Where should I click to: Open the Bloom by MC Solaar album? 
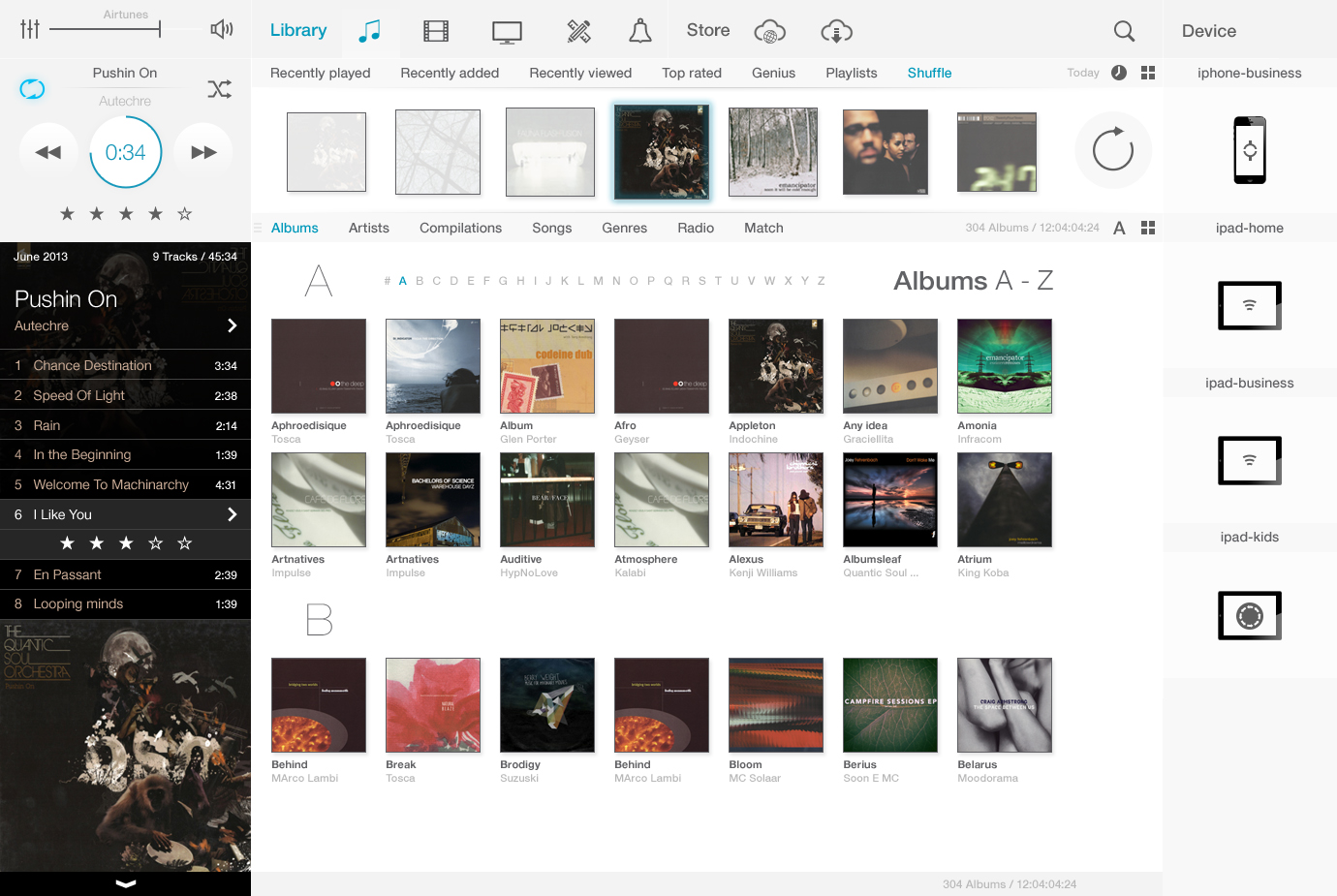(x=776, y=705)
